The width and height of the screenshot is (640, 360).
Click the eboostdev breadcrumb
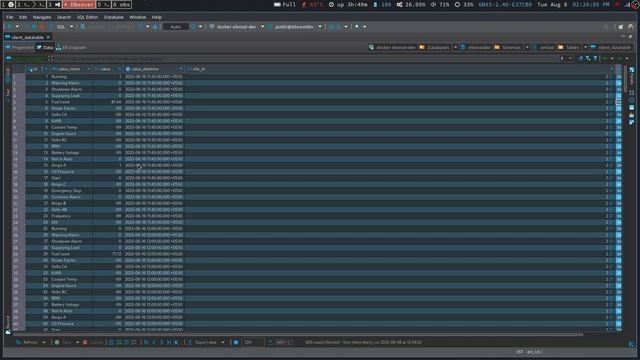pos(476,47)
